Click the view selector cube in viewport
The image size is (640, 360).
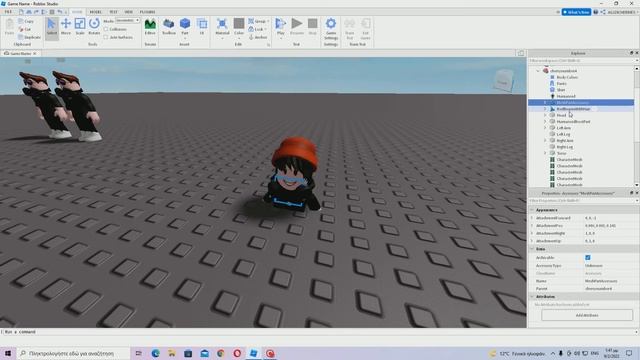pyautogui.click(x=503, y=80)
